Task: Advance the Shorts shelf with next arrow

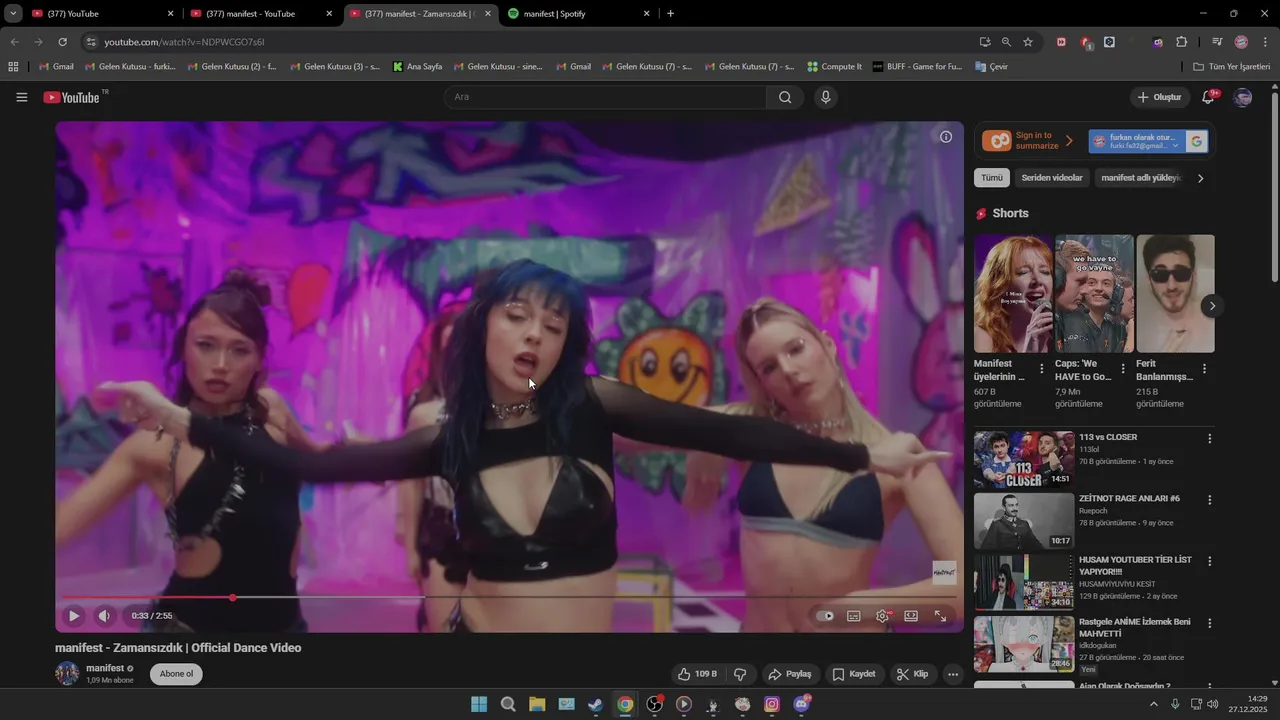Action: (1212, 306)
